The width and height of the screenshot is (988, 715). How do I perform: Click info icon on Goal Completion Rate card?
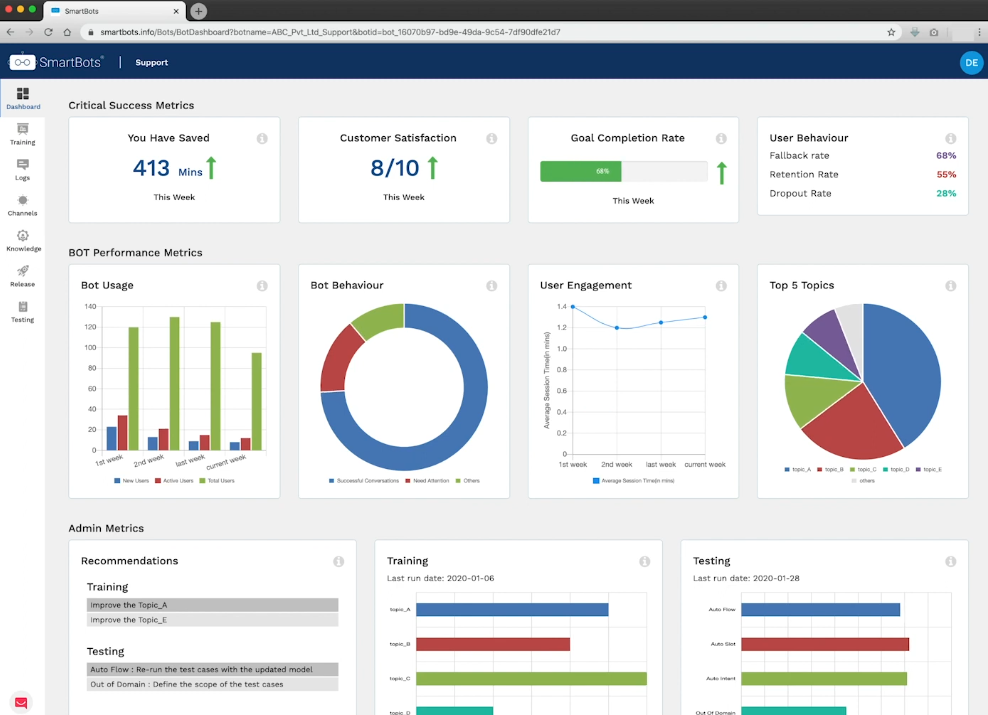721,139
